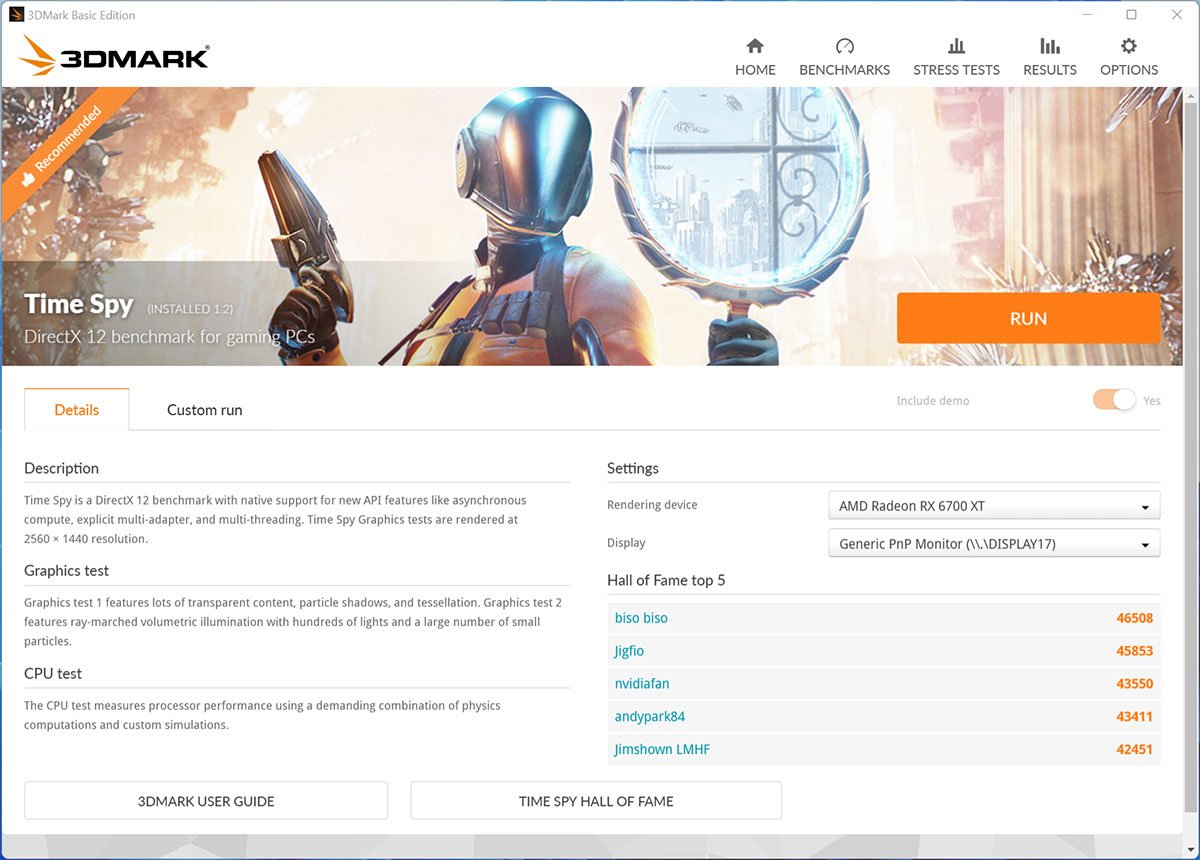Click the Time Spy title text
Screen dimensions: 1200x860
coord(78,304)
